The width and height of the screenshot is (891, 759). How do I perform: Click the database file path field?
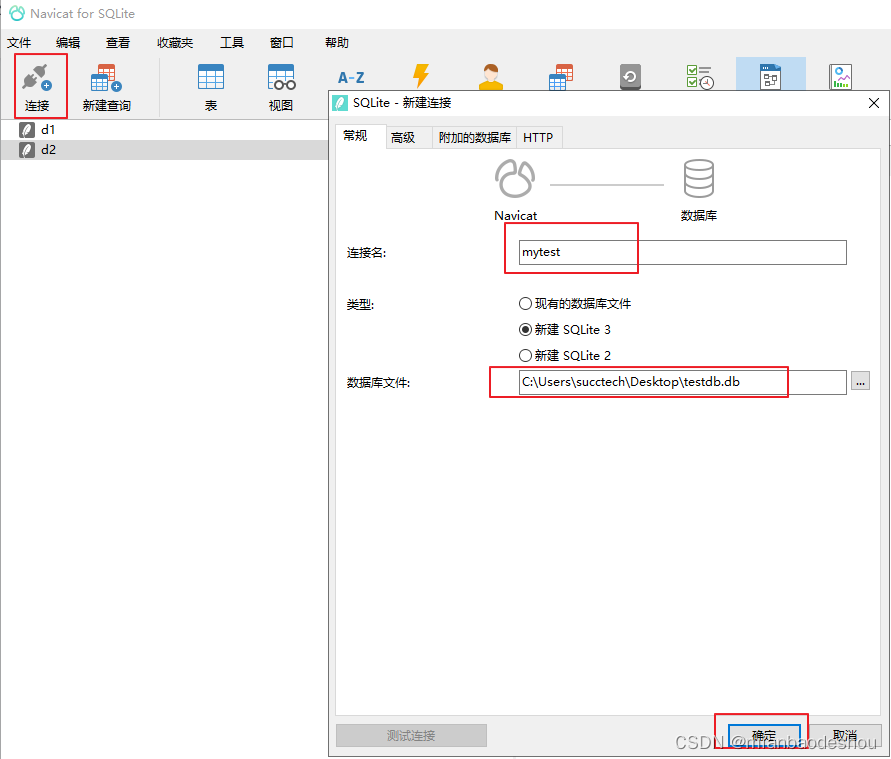(x=682, y=382)
